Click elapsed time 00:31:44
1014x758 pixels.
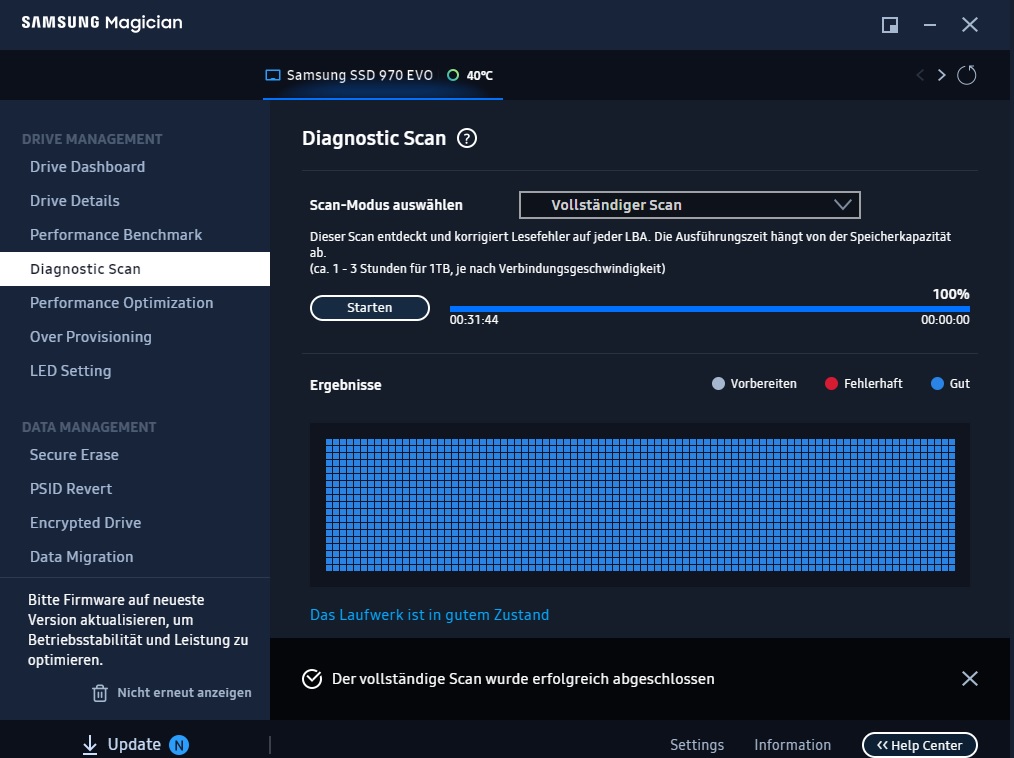pyautogui.click(x=474, y=319)
